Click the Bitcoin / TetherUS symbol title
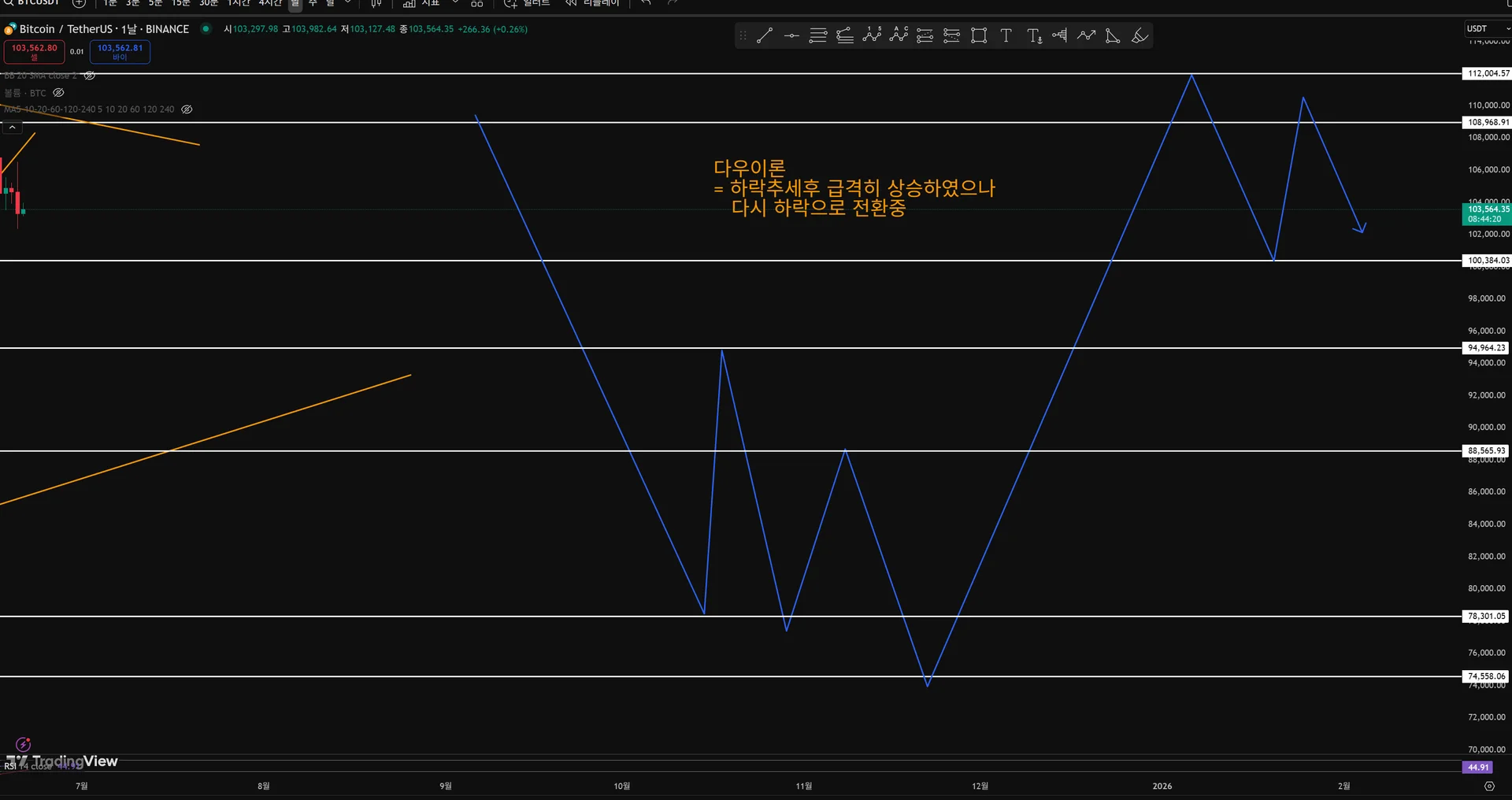The width and height of the screenshot is (1512, 800). tap(104, 29)
